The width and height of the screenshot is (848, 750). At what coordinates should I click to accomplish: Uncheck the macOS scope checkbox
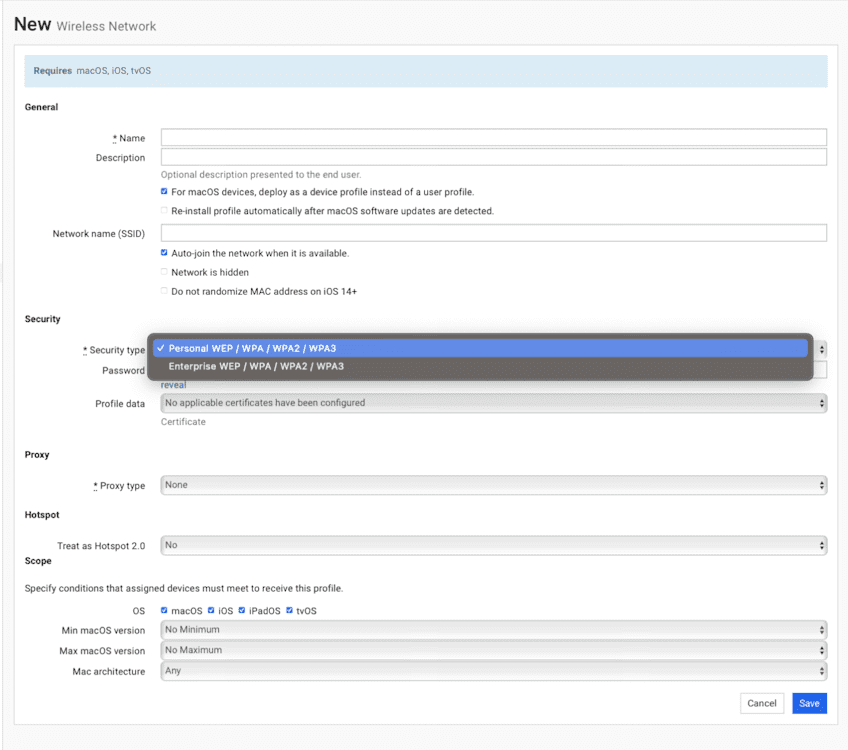[164, 610]
